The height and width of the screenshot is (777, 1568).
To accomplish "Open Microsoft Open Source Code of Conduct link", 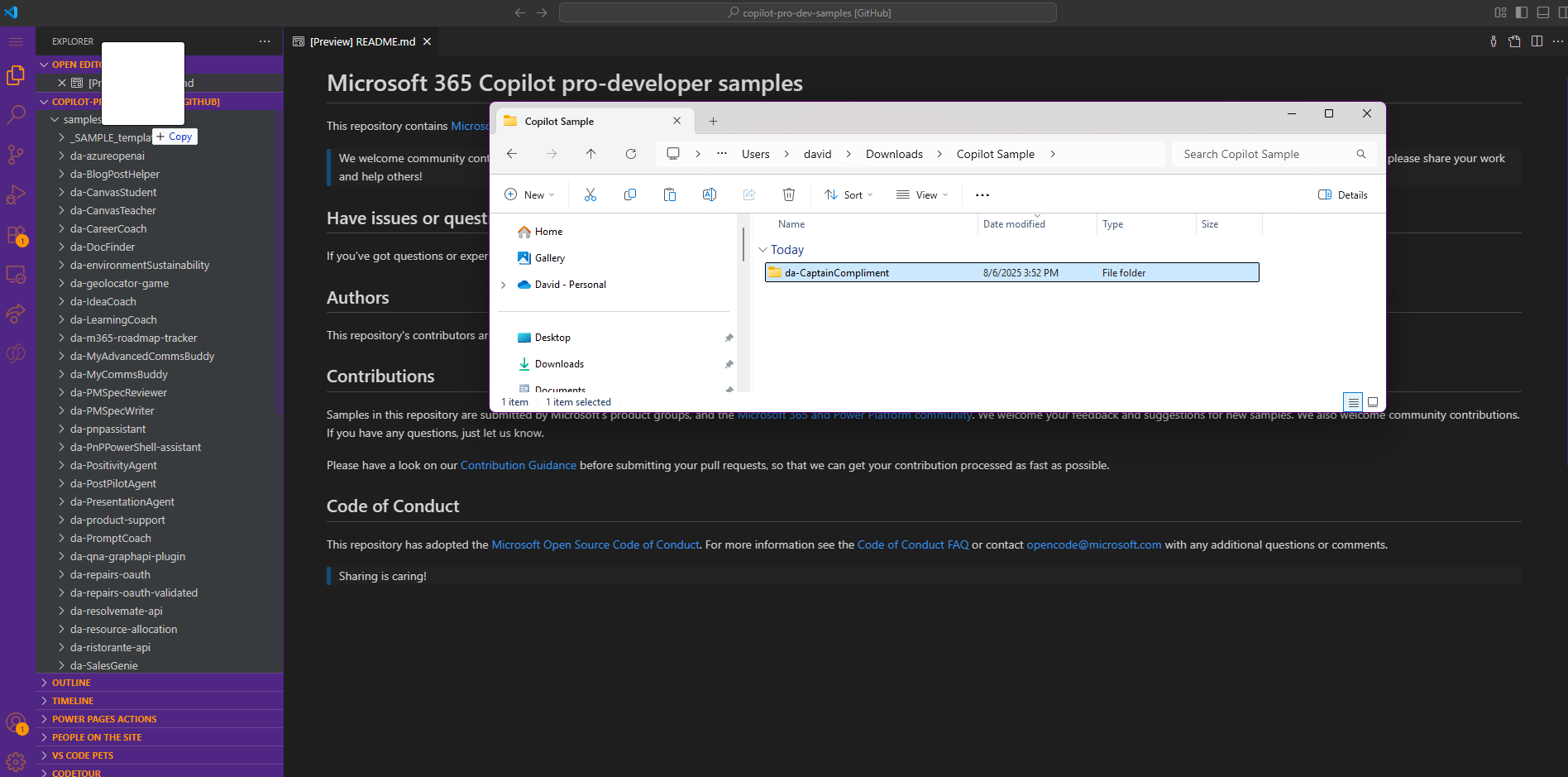I will pos(595,544).
